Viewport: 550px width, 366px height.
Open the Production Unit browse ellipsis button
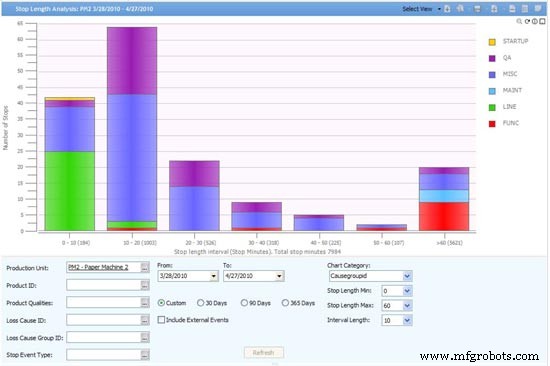pyautogui.click(x=145, y=268)
